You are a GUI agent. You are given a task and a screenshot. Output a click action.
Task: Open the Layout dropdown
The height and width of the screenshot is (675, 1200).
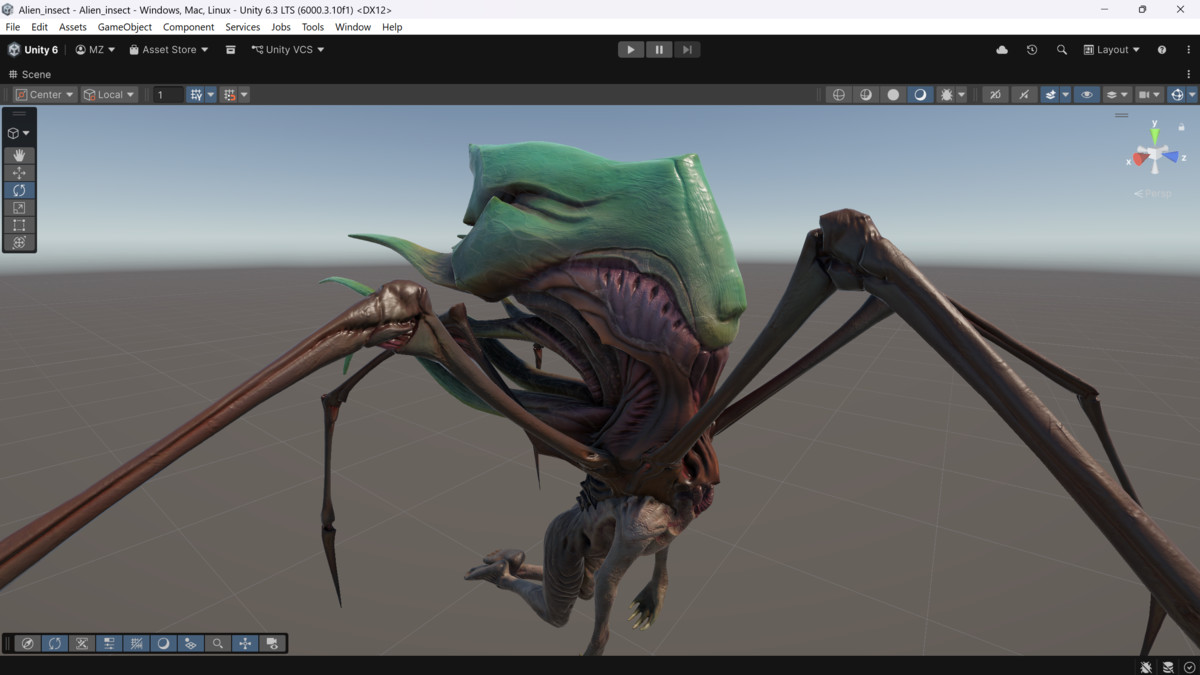coord(1110,49)
